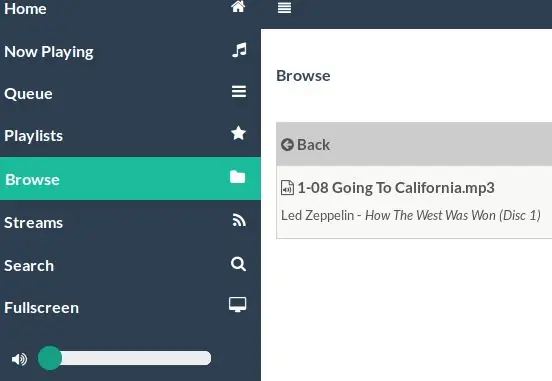Click the Search magnifier icon
The width and height of the screenshot is (552, 381).
[x=238, y=264]
